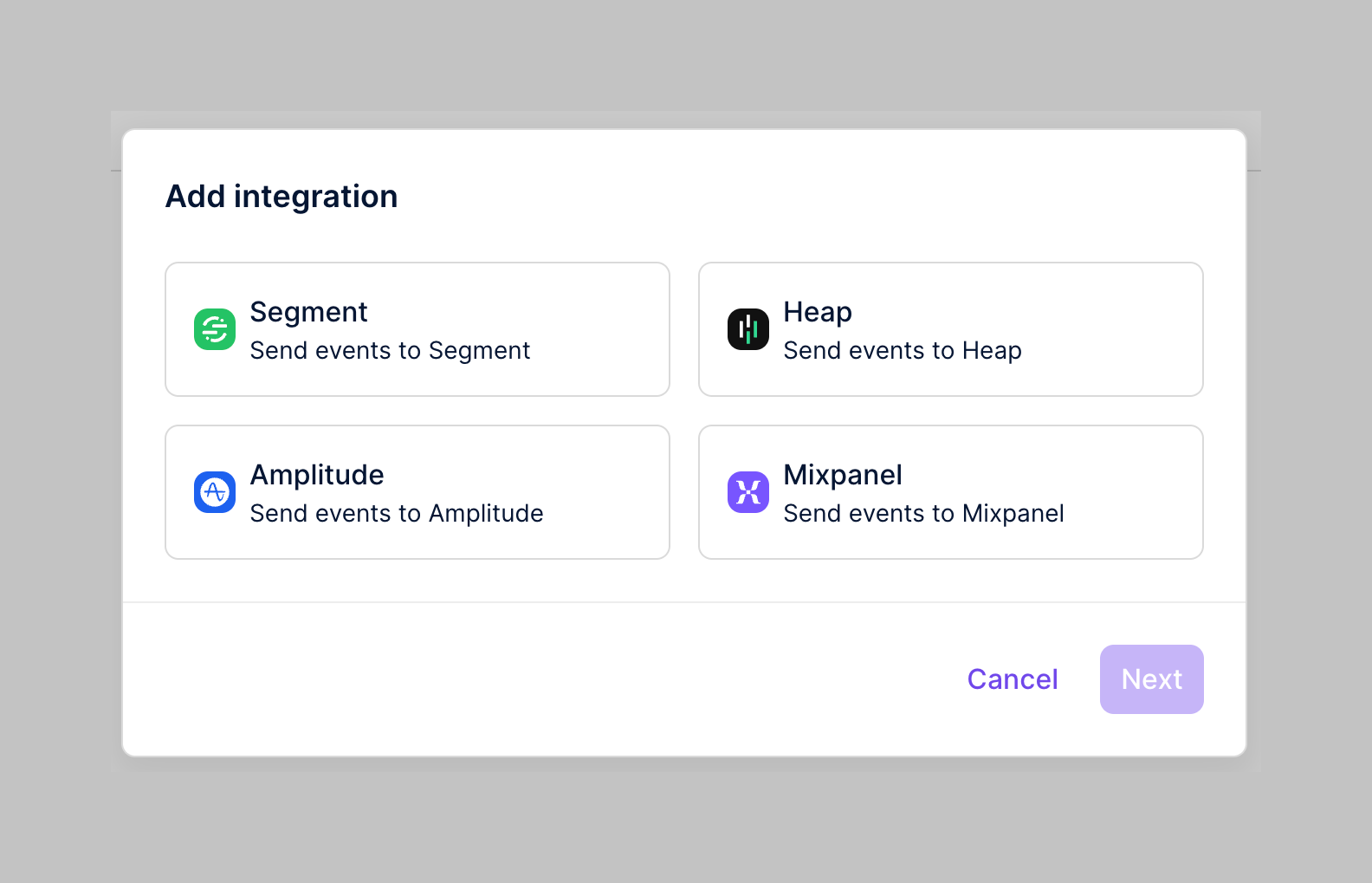
Task: Select the Heap integration title
Action: click(817, 312)
